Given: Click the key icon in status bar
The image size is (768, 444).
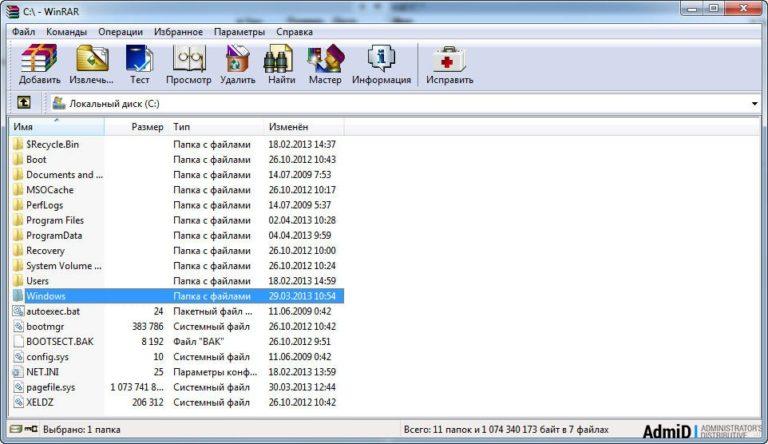Looking at the screenshot, I should 31,429.
